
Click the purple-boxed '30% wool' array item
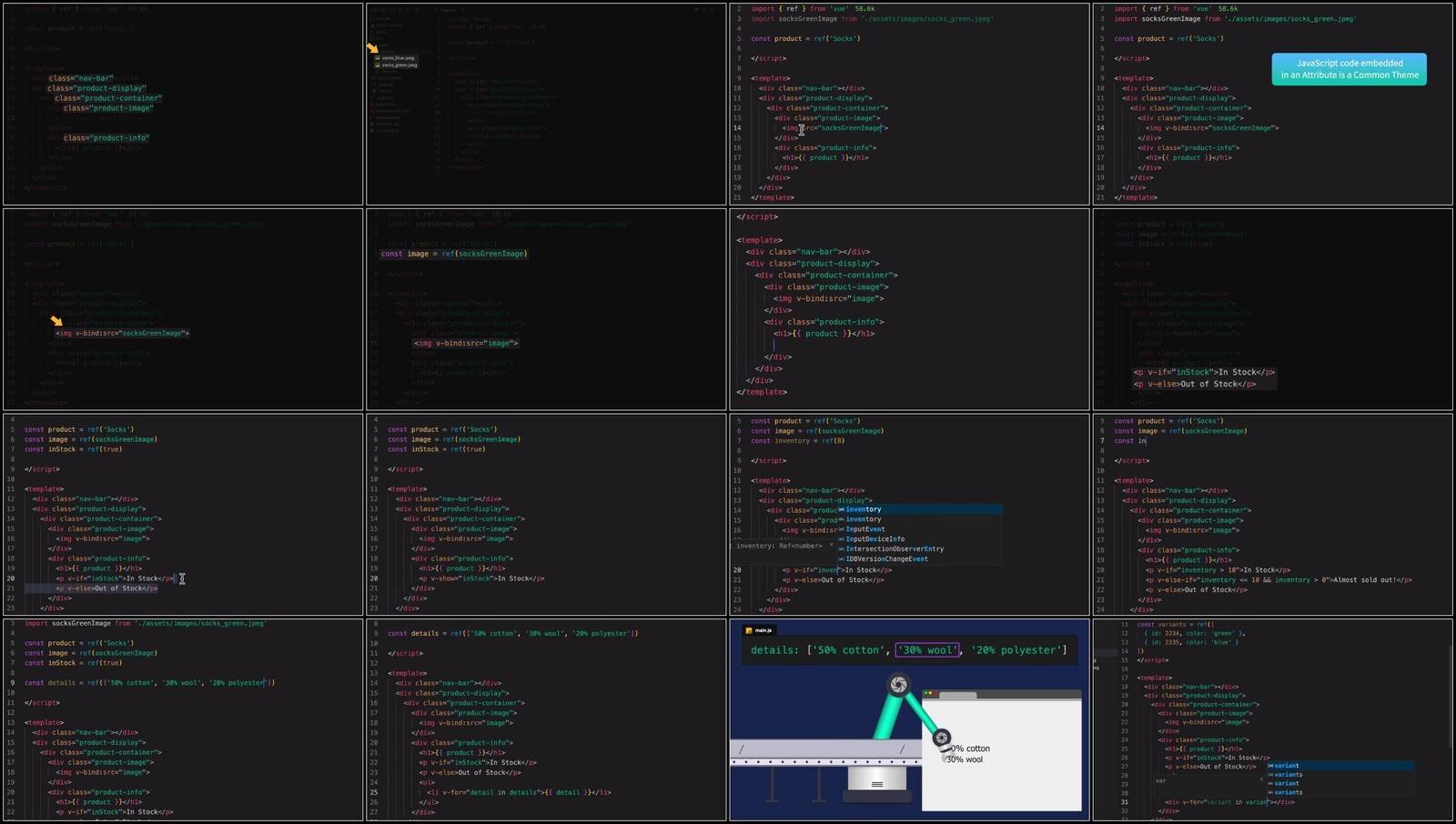tap(927, 650)
